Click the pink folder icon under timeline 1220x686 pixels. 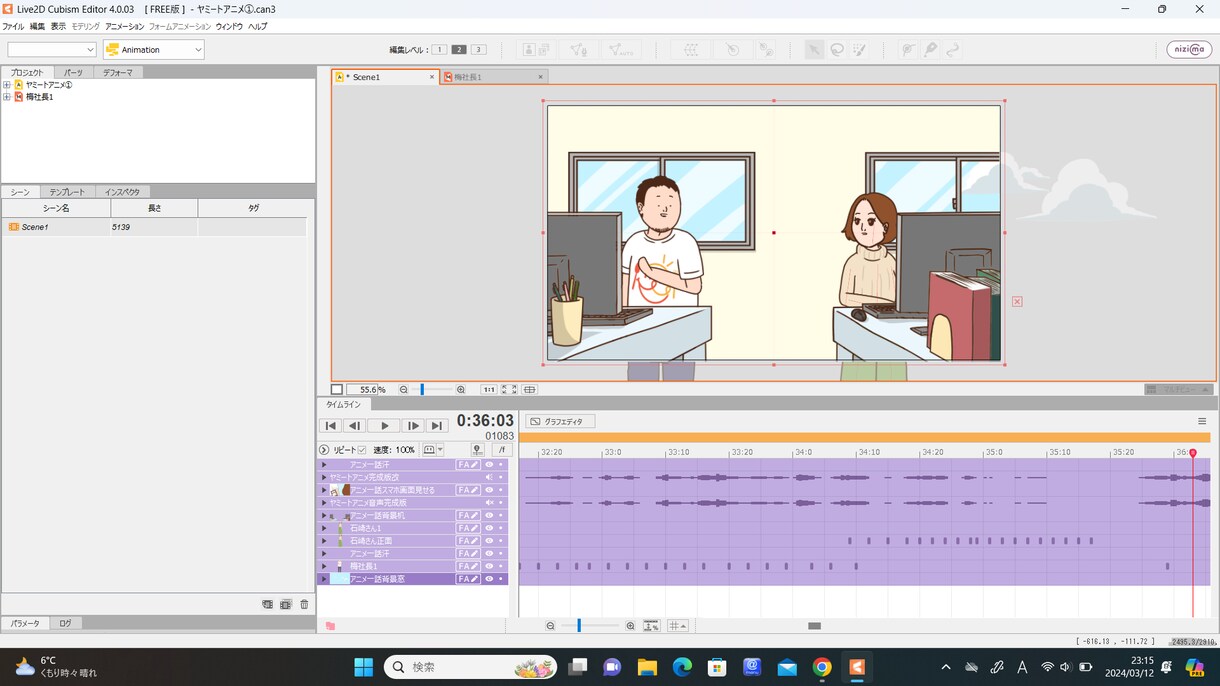[x=330, y=626]
